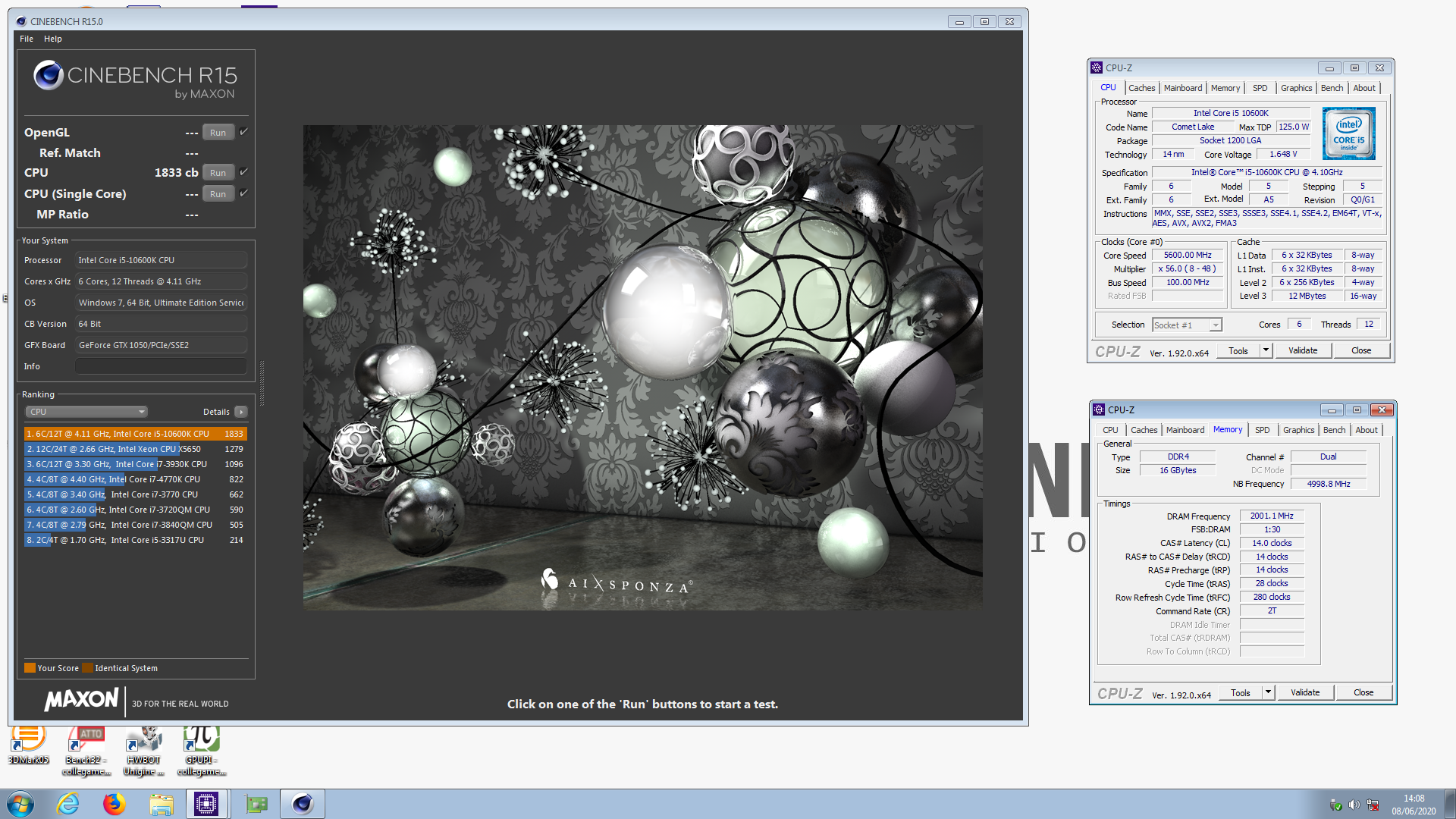Click Close button in top CPU-Z window
This screenshot has width=1456, height=819.
(1361, 351)
